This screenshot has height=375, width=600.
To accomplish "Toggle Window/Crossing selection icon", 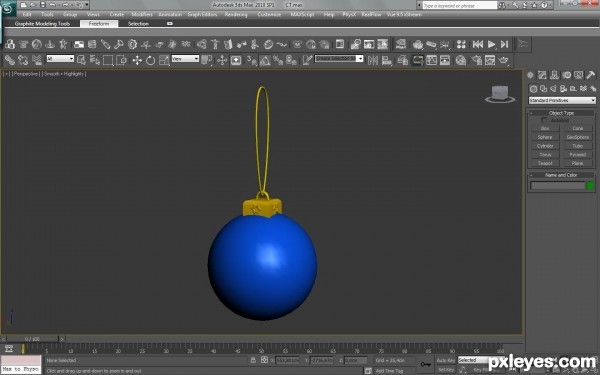I will coord(121,60).
